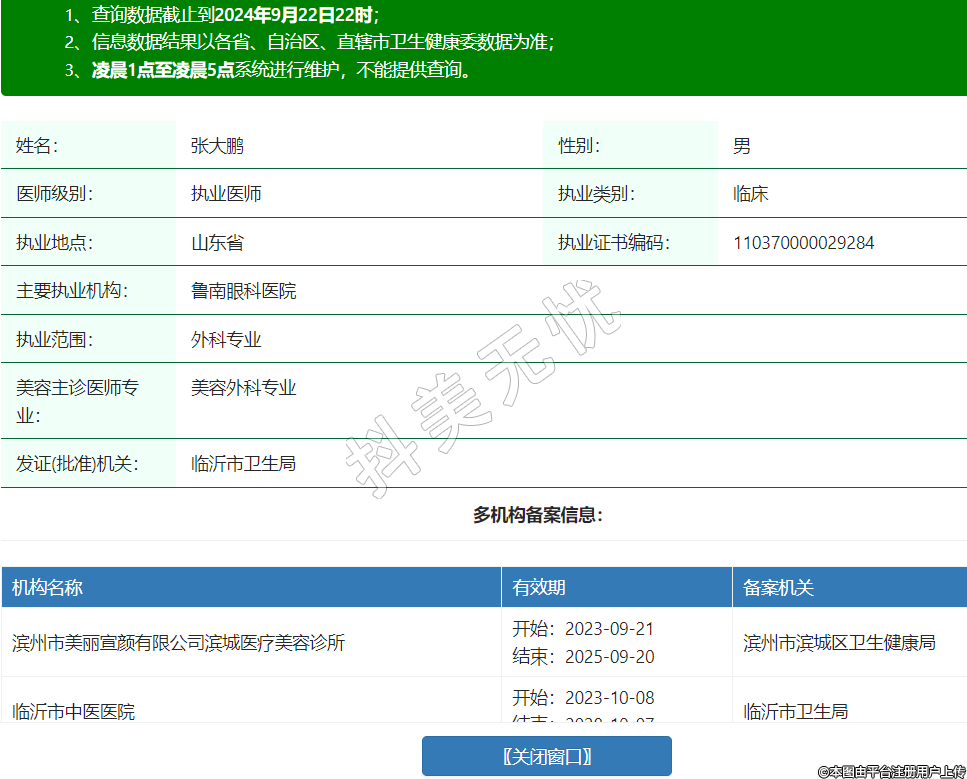Viewport: 967px width, 779px height.
Task: Click the 滨州市滨城区卫生健康局 cell
Action: point(839,642)
